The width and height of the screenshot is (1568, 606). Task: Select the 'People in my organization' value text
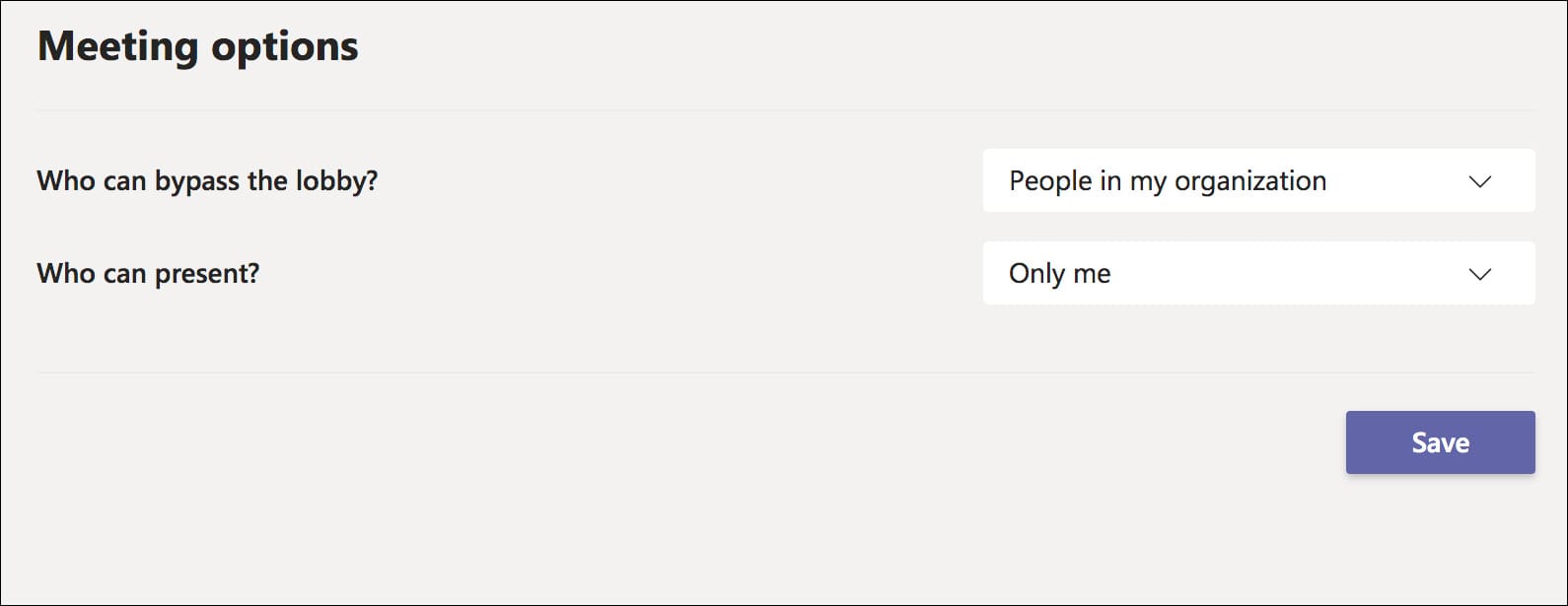pos(1167,181)
